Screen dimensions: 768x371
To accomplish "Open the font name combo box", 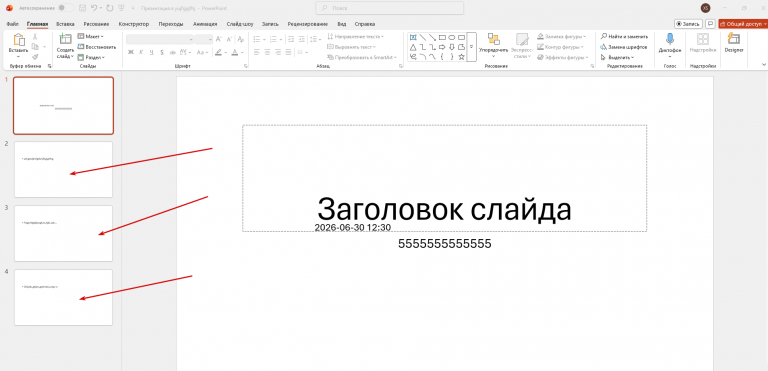I will point(160,39).
